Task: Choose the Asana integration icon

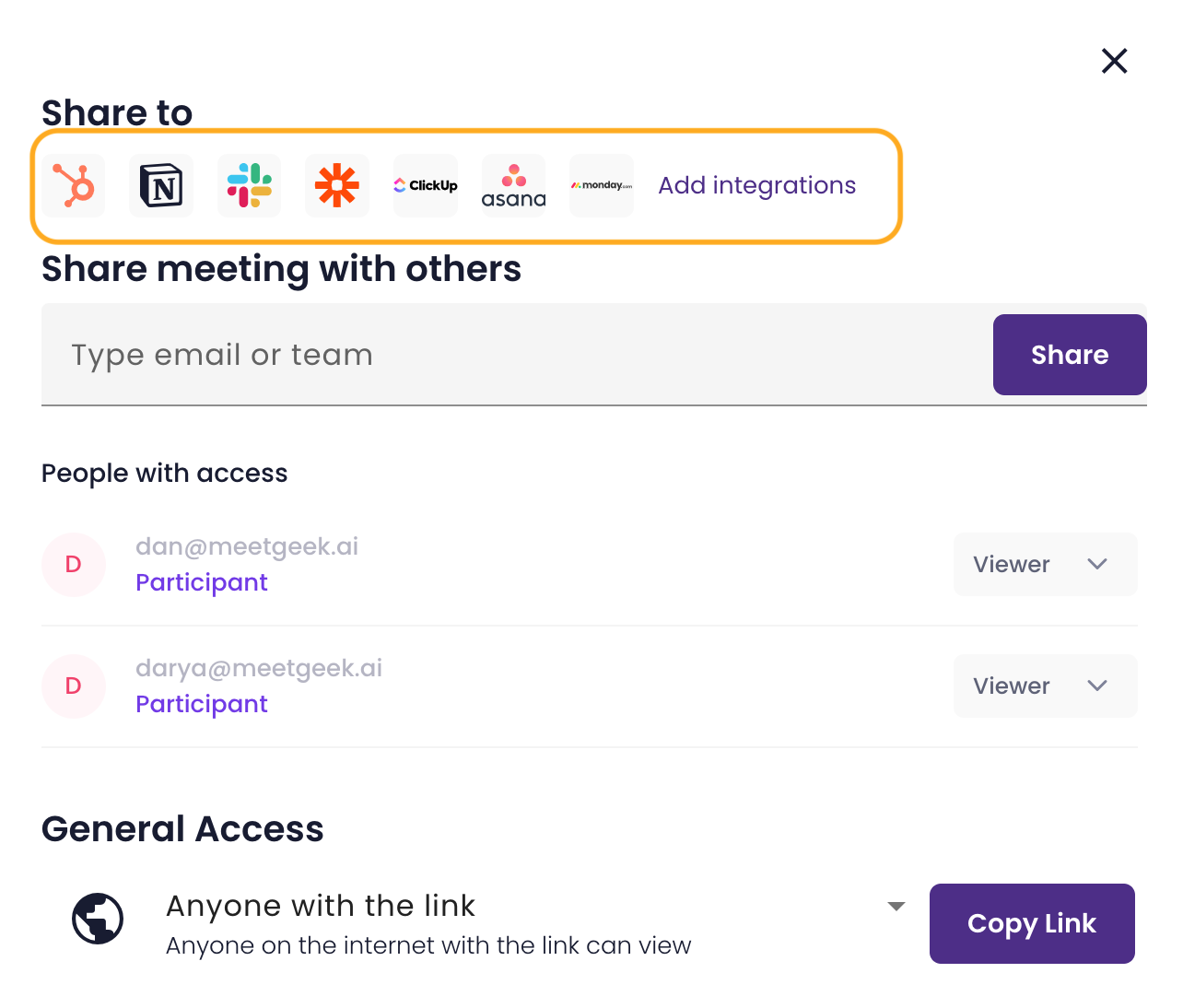Action: point(513,185)
